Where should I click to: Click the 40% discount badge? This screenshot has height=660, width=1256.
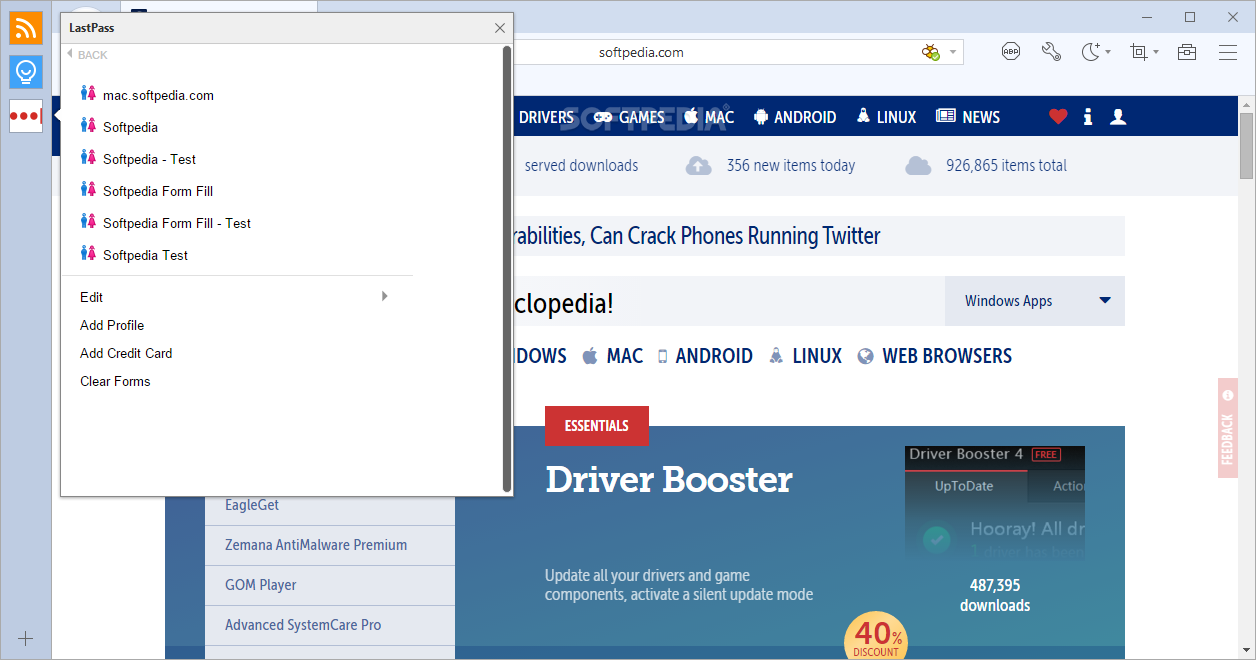(x=877, y=637)
